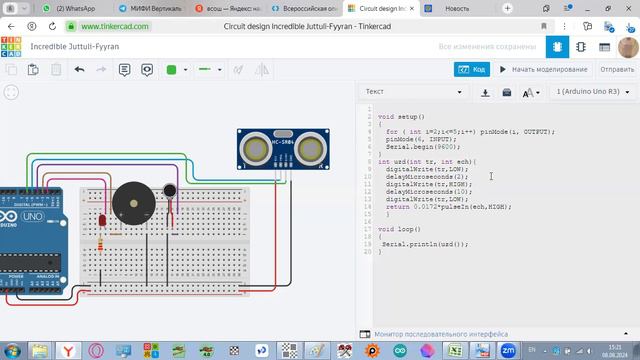
Task: Select the HC-SR04 ultrasonic sensor
Action: point(283,149)
